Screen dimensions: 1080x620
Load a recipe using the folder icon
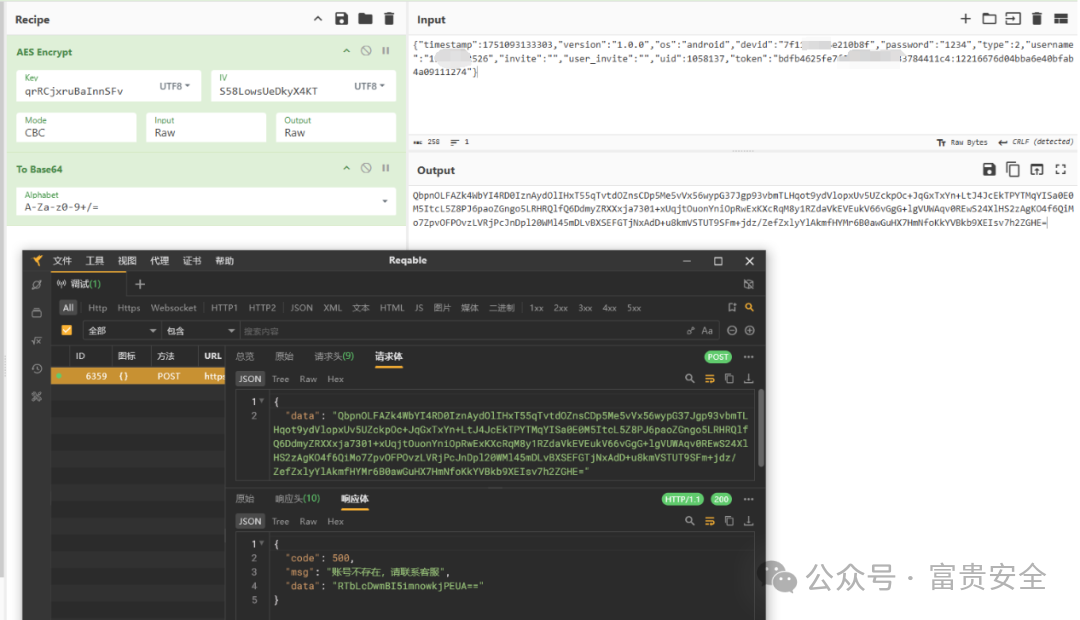(x=365, y=19)
